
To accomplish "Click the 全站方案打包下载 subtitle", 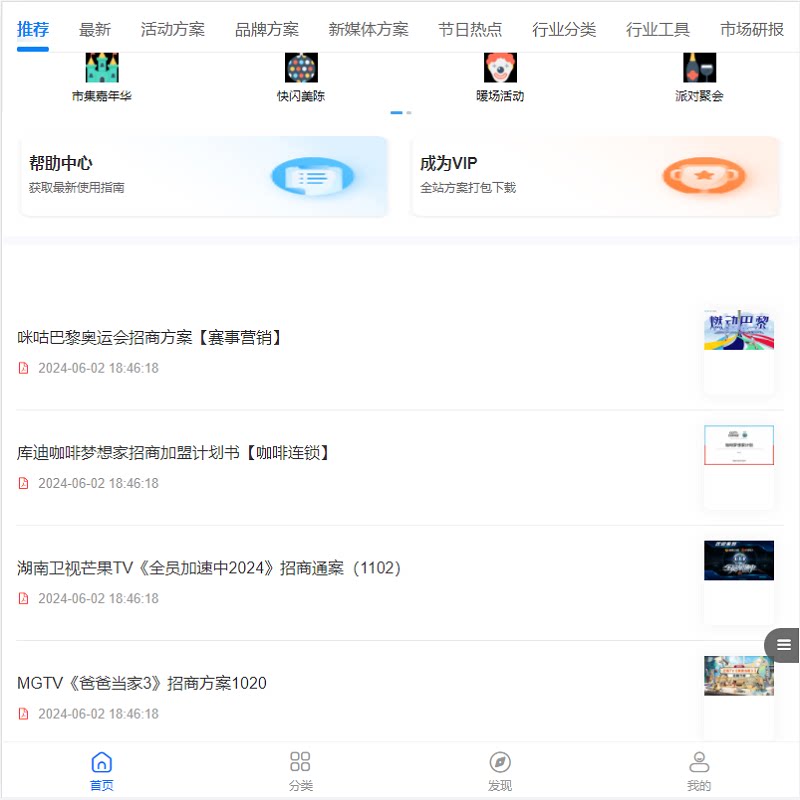I will [468, 188].
